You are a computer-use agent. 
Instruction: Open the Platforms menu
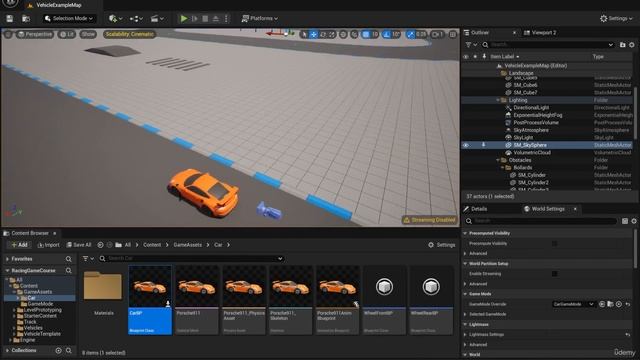pyautogui.click(x=260, y=18)
